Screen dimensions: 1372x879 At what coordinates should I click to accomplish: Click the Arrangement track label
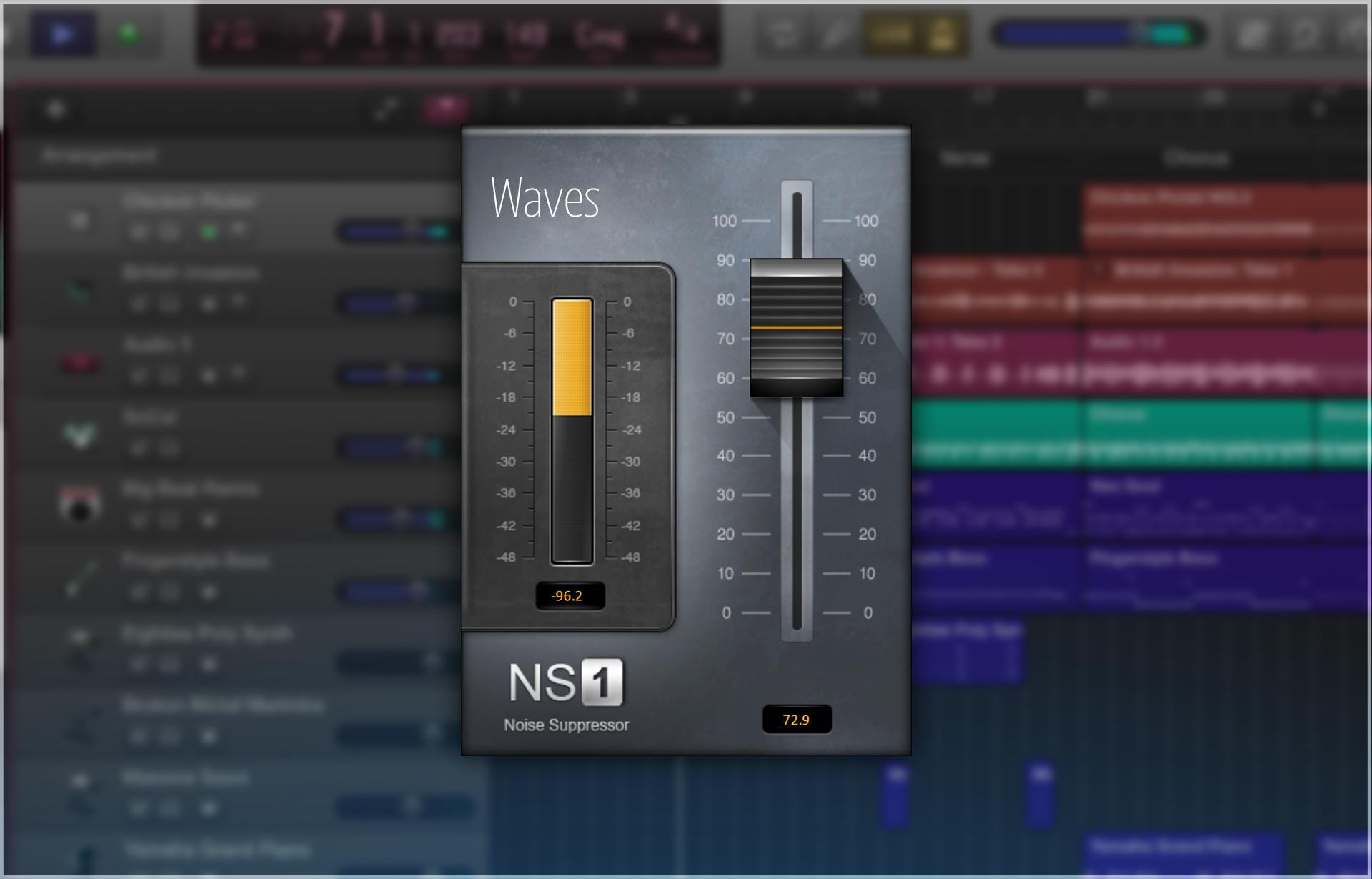click(x=99, y=155)
